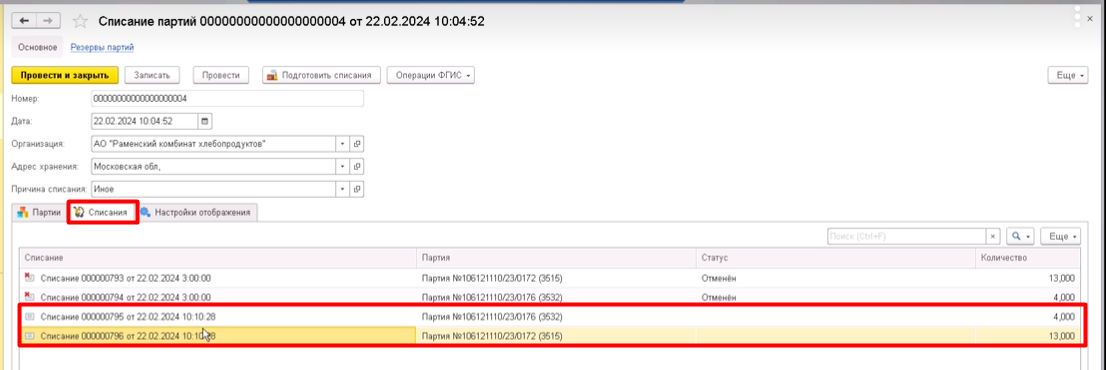Focus the Номер input field
Screen dimensions: 1106x370
click(228, 99)
